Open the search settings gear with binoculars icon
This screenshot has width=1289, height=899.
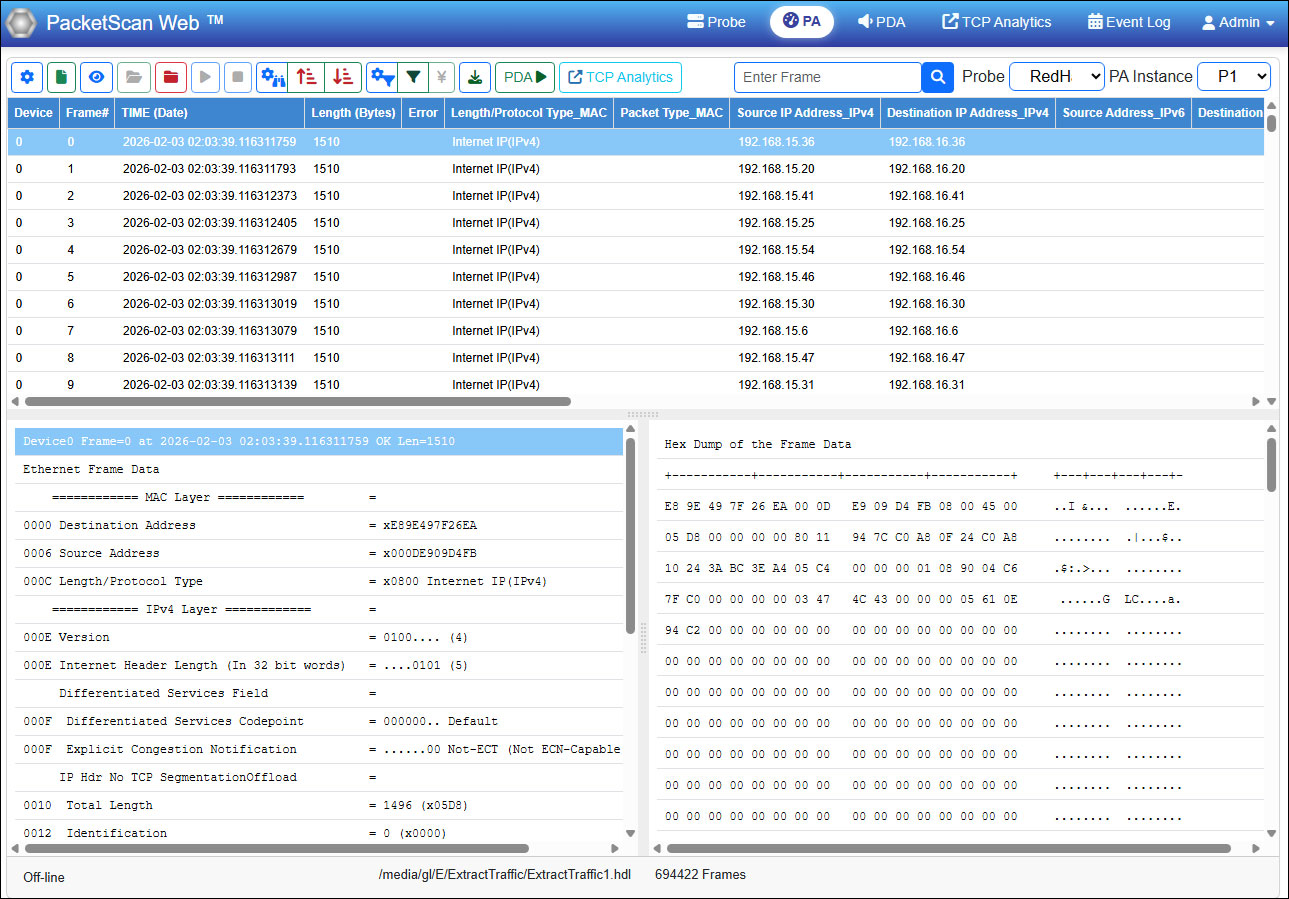point(273,77)
